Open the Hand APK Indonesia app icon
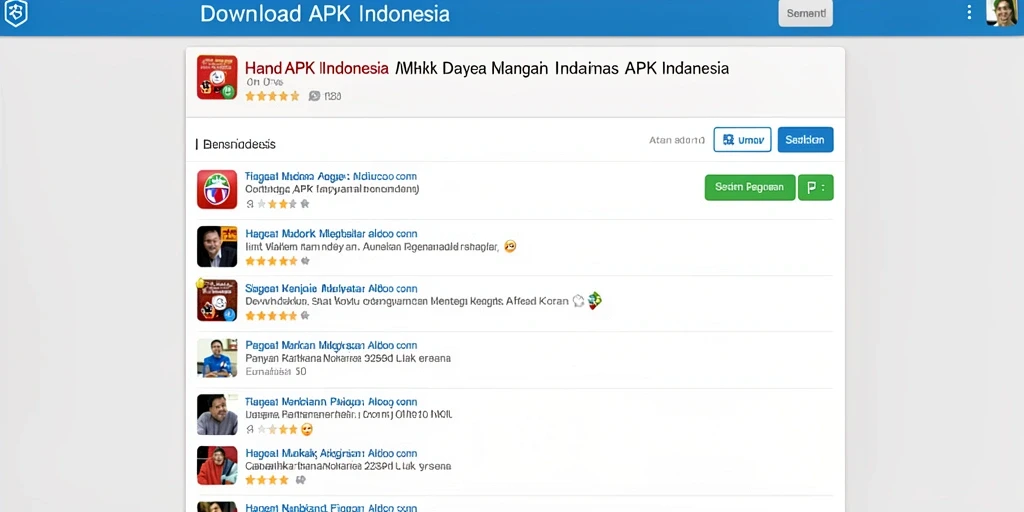The image size is (1024, 512). 217,77
